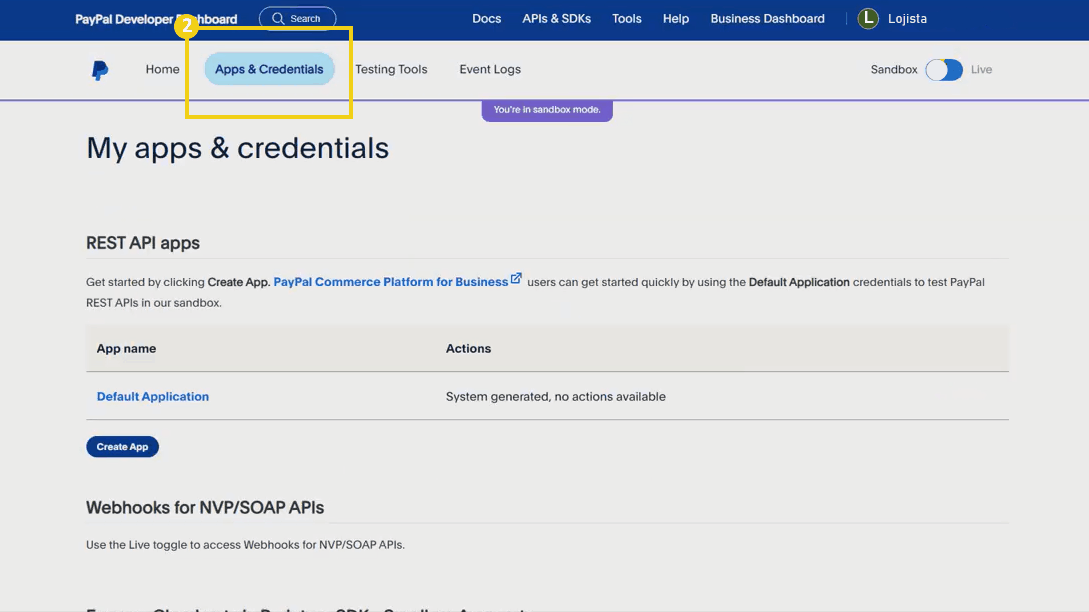Open the Event Logs tab
This screenshot has width=1089, height=612.
(490, 69)
